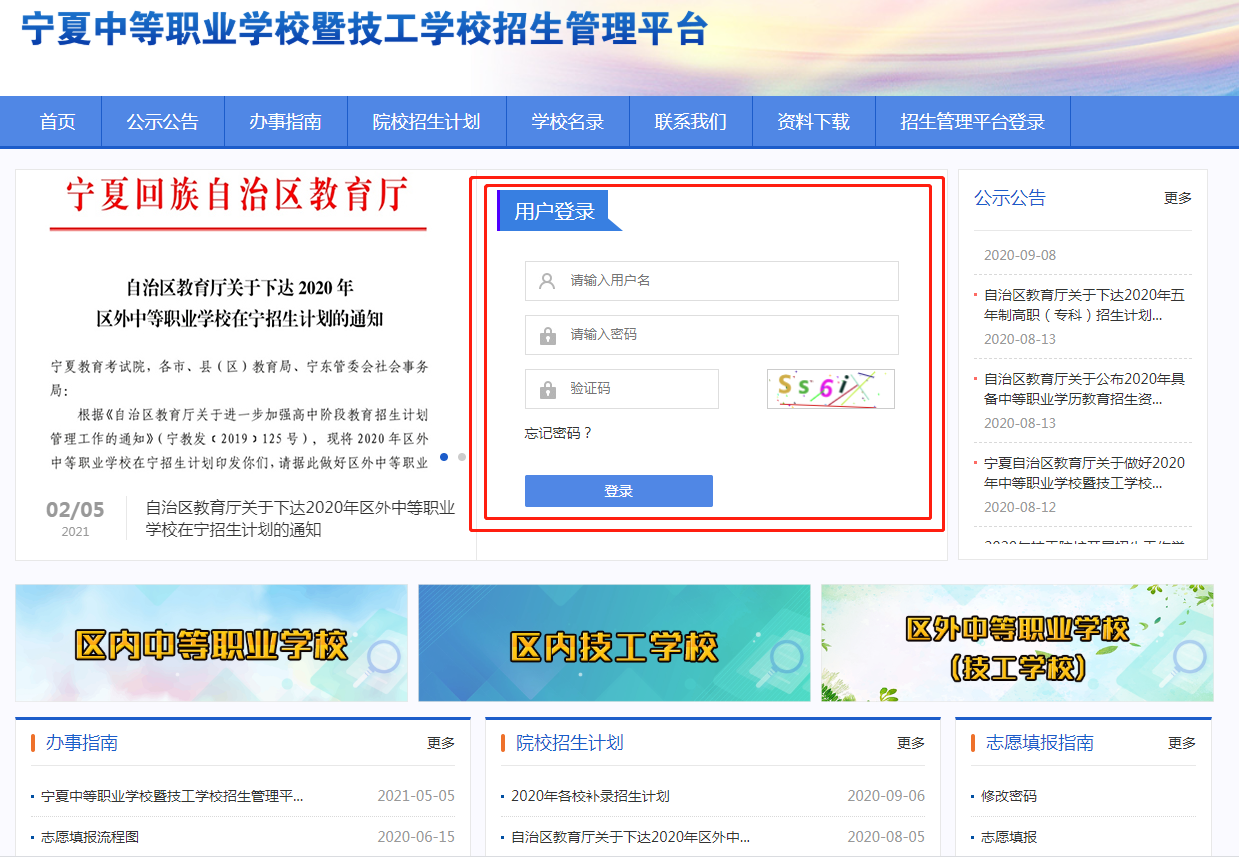Open 宁夏中等职业学校暨技工学校招生管理平... list item
The width and height of the screenshot is (1239, 868).
click(x=172, y=796)
